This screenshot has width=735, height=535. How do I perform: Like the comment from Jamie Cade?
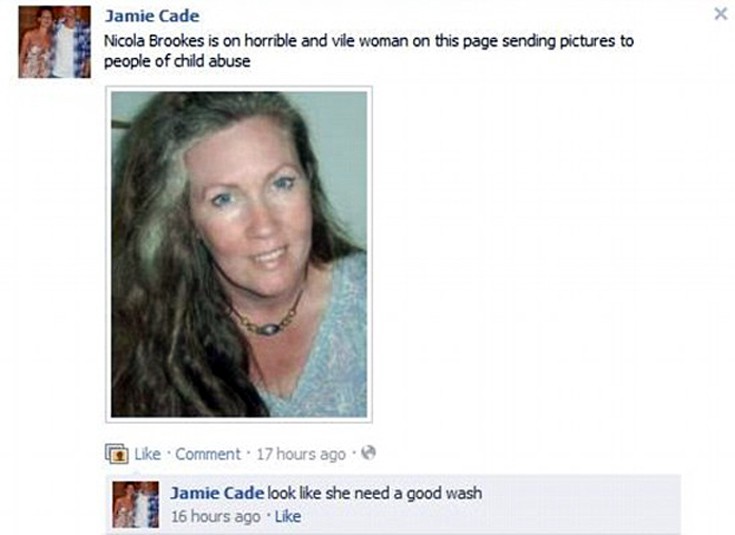(288, 516)
